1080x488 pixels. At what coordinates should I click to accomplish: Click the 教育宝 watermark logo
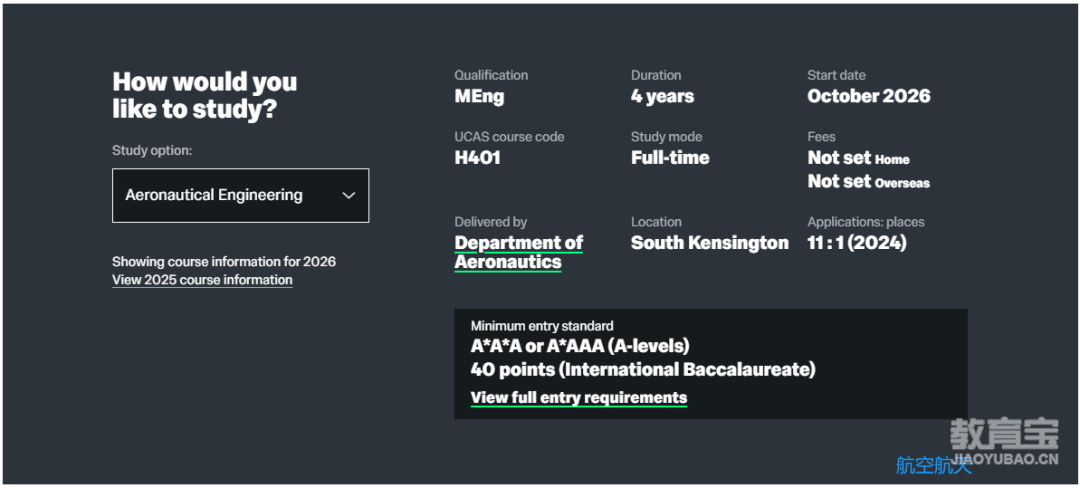click(x=1004, y=434)
